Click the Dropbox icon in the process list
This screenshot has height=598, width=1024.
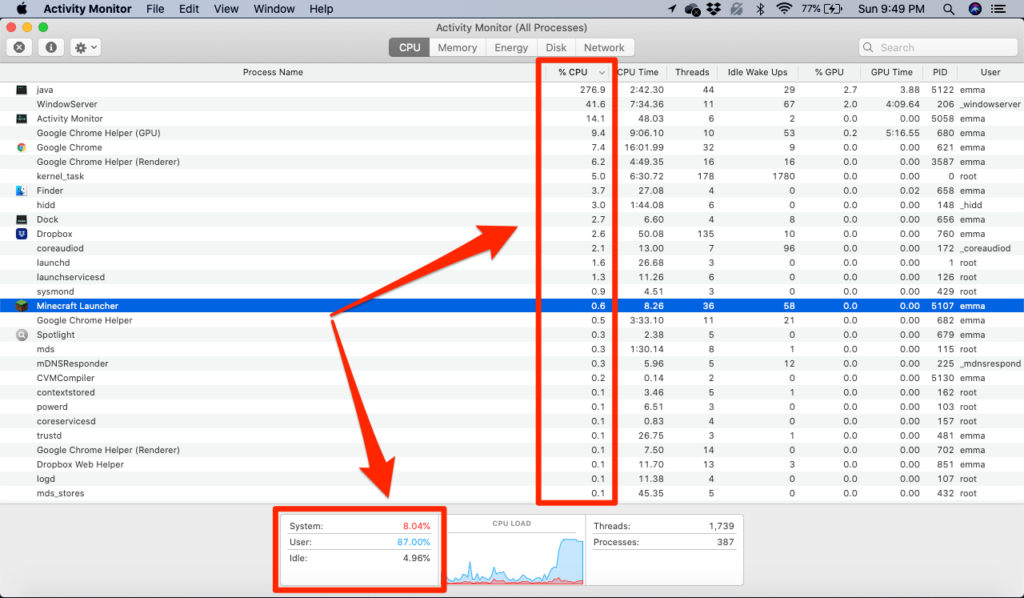(x=22, y=233)
